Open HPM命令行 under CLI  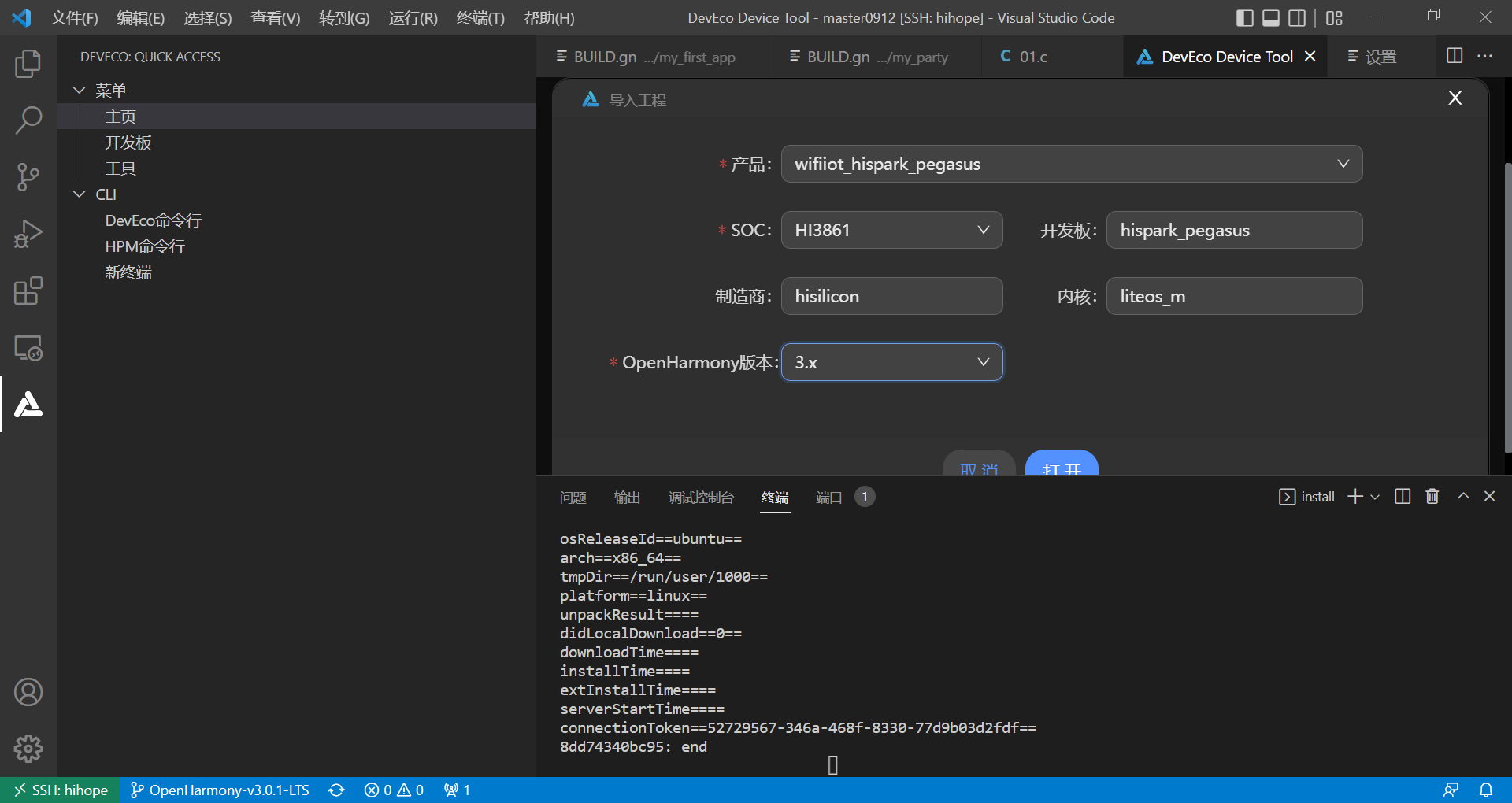(296, 246)
